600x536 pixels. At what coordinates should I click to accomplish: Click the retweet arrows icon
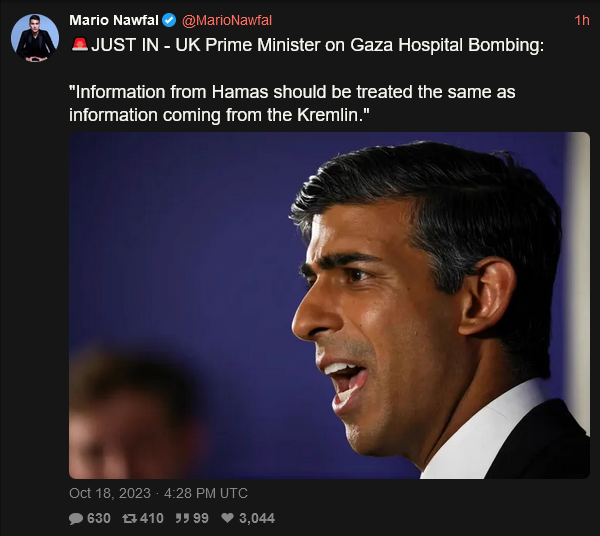(x=129, y=518)
